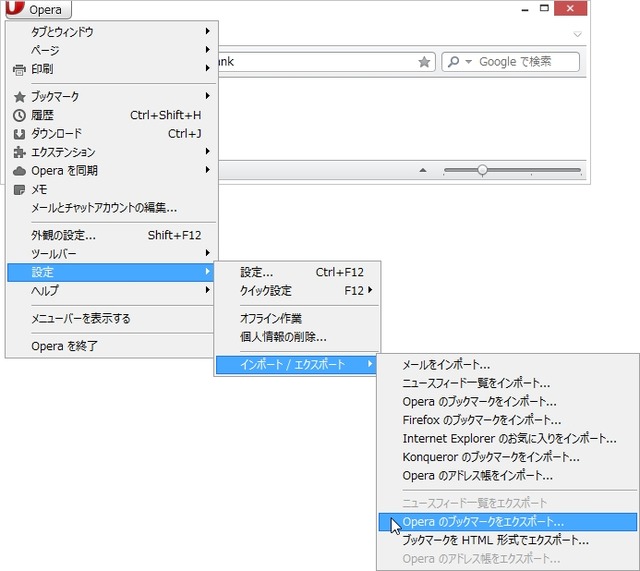
Task: Expand the エクステンション submenu arrow
Action: [x=208, y=151]
